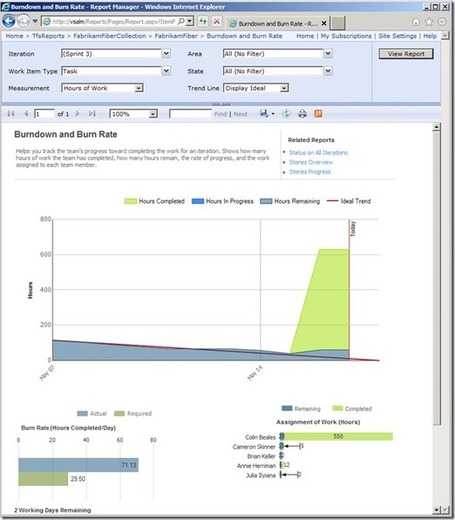Open Trend Line dropdown Display Ideal

(x=284, y=88)
